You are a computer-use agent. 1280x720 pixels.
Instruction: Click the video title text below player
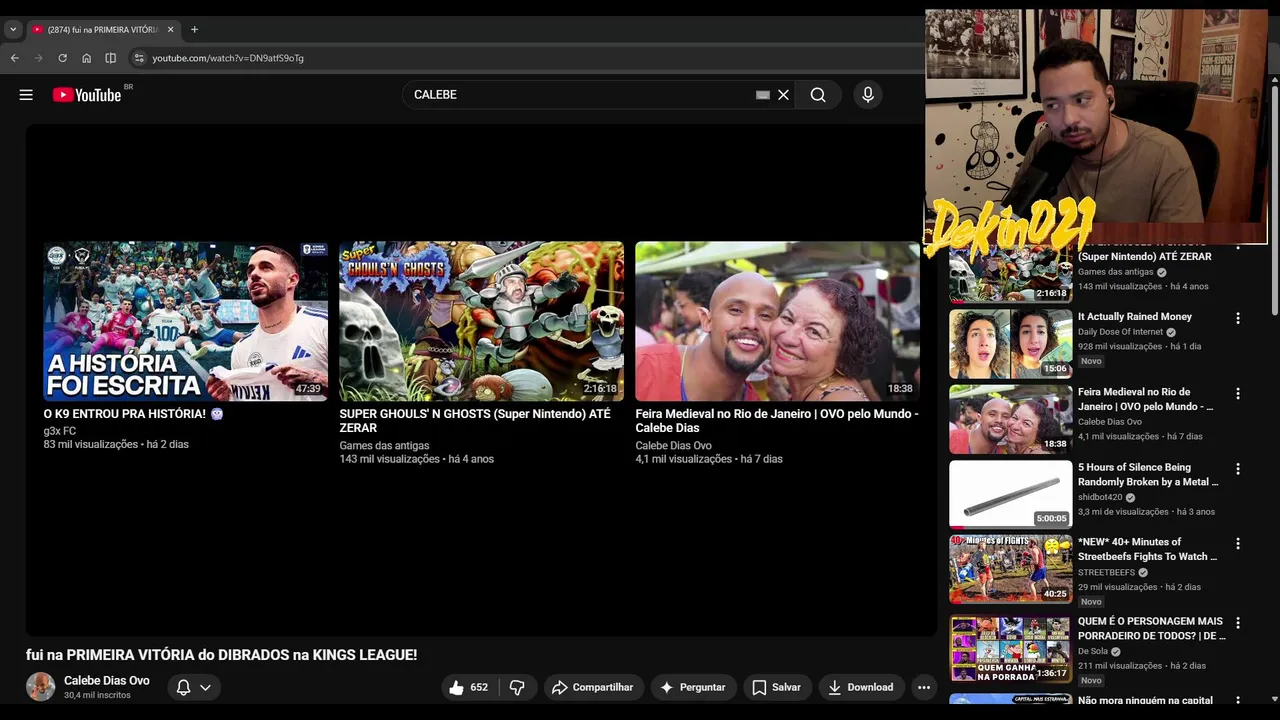[221, 655]
